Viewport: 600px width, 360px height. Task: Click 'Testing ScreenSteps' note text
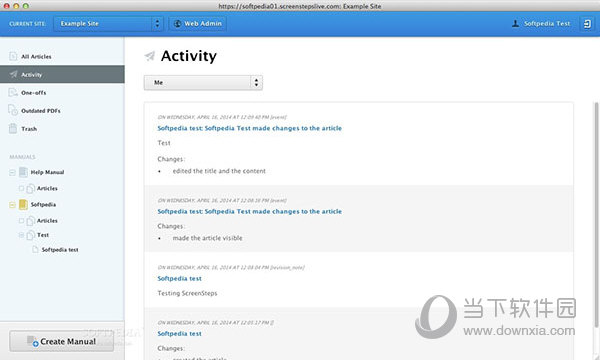click(x=188, y=293)
